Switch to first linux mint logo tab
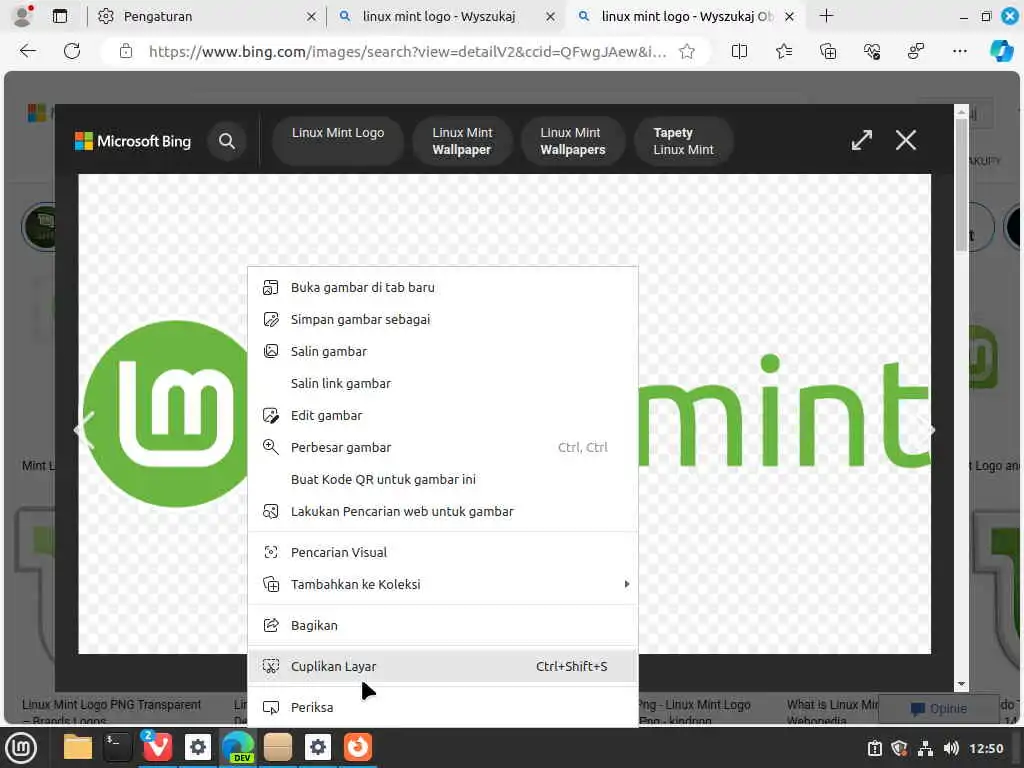 [447, 16]
